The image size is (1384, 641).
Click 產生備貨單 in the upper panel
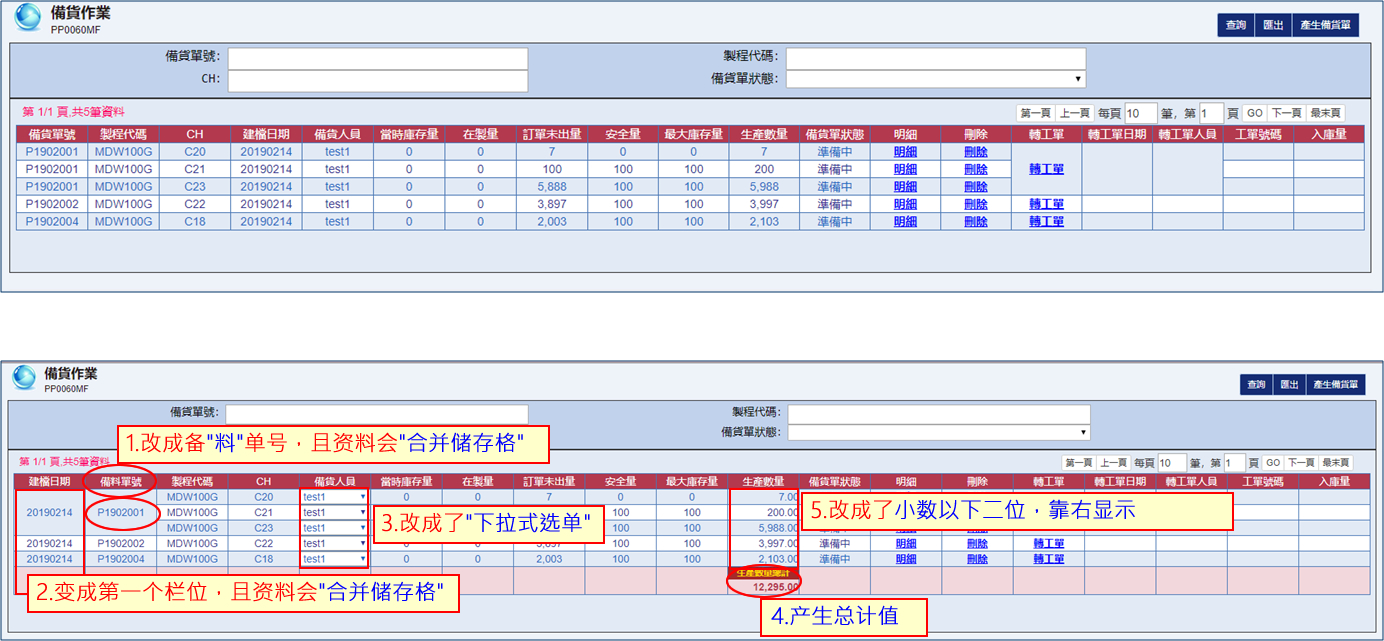pyautogui.click(x=1326, y=25)
